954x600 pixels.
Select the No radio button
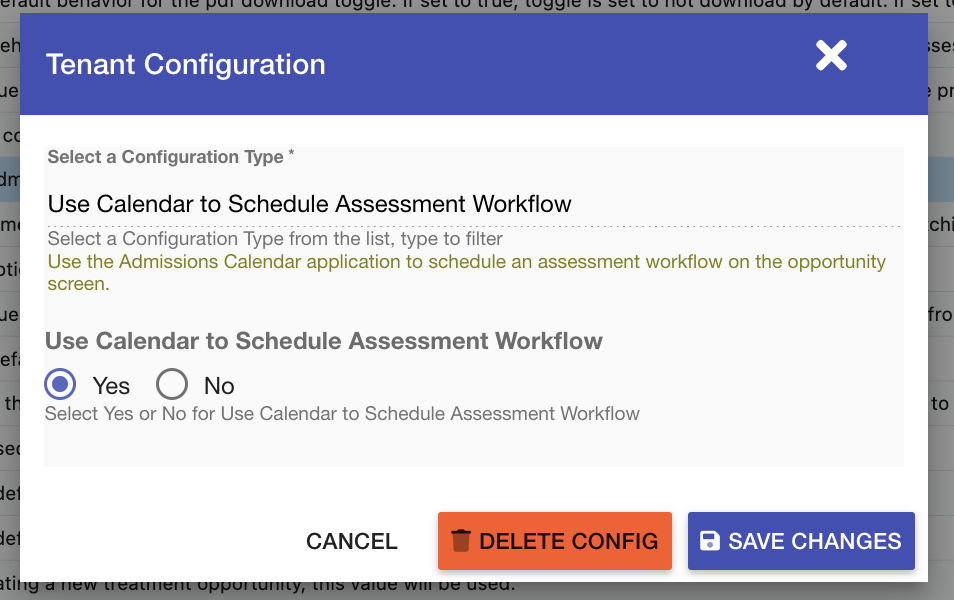pyautogui.click(x=172, y=385)
